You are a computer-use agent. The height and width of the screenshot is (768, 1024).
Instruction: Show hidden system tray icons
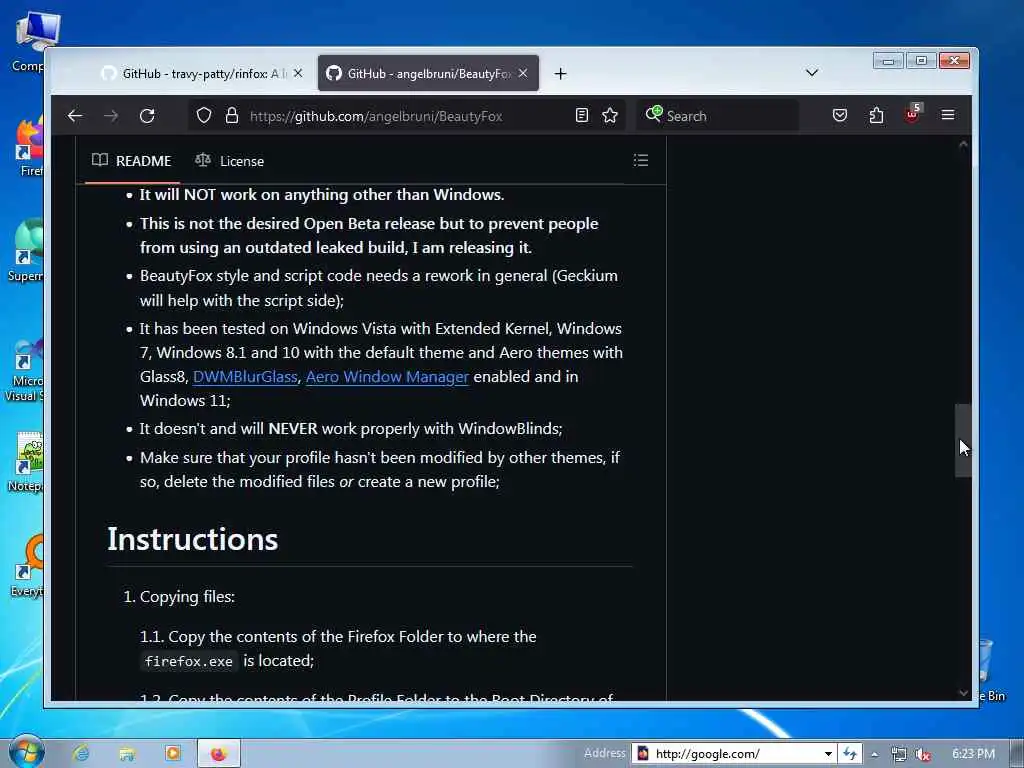click(x=874, y=754)
